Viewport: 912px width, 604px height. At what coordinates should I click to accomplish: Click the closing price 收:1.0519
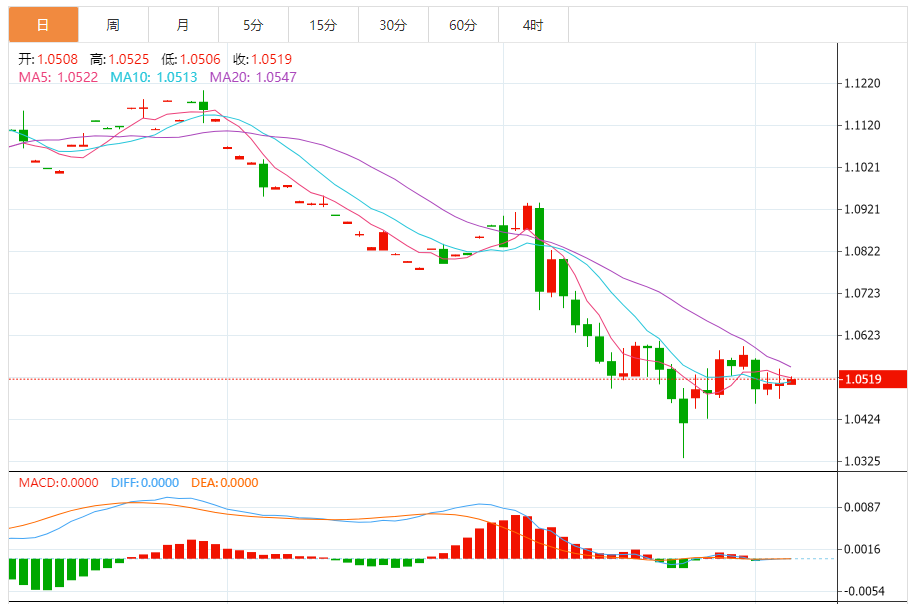[263, 59]
